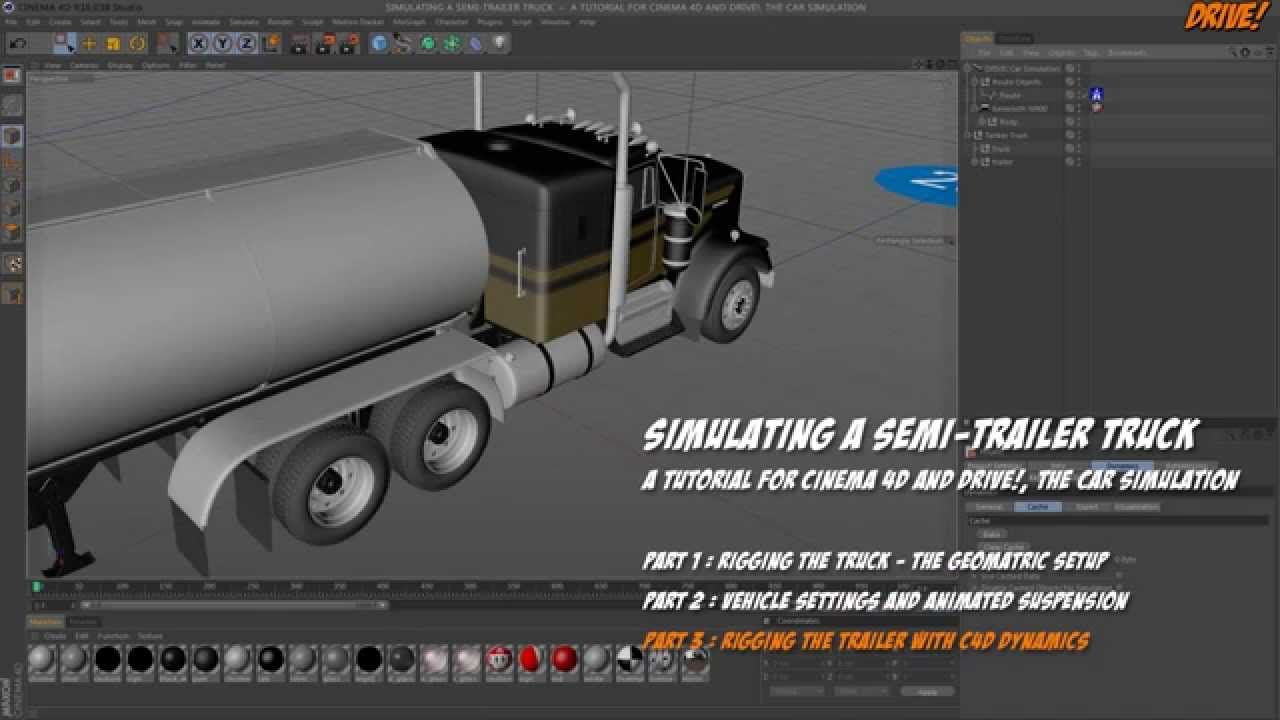This screenshot has height=720, width=1280.
Task: Expand the Kenworth W900 item
Action: coord(975,108)
